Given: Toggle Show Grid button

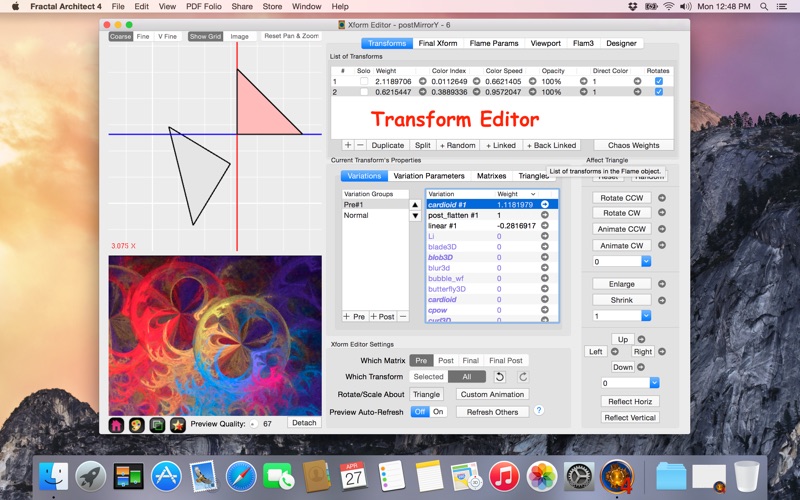Looking at the screenshot, I should [205, 36].
